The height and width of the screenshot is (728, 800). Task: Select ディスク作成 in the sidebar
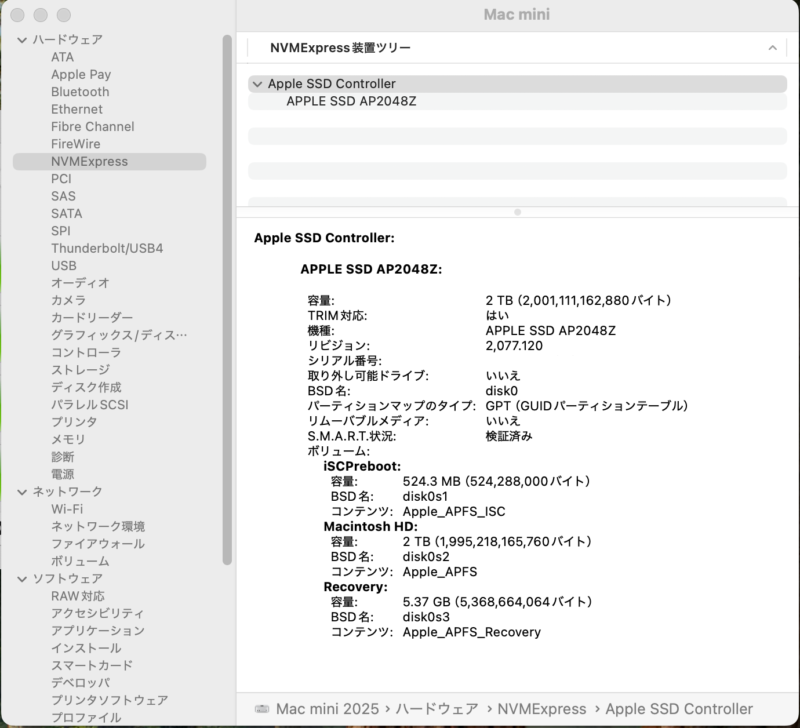pos(86,387)
